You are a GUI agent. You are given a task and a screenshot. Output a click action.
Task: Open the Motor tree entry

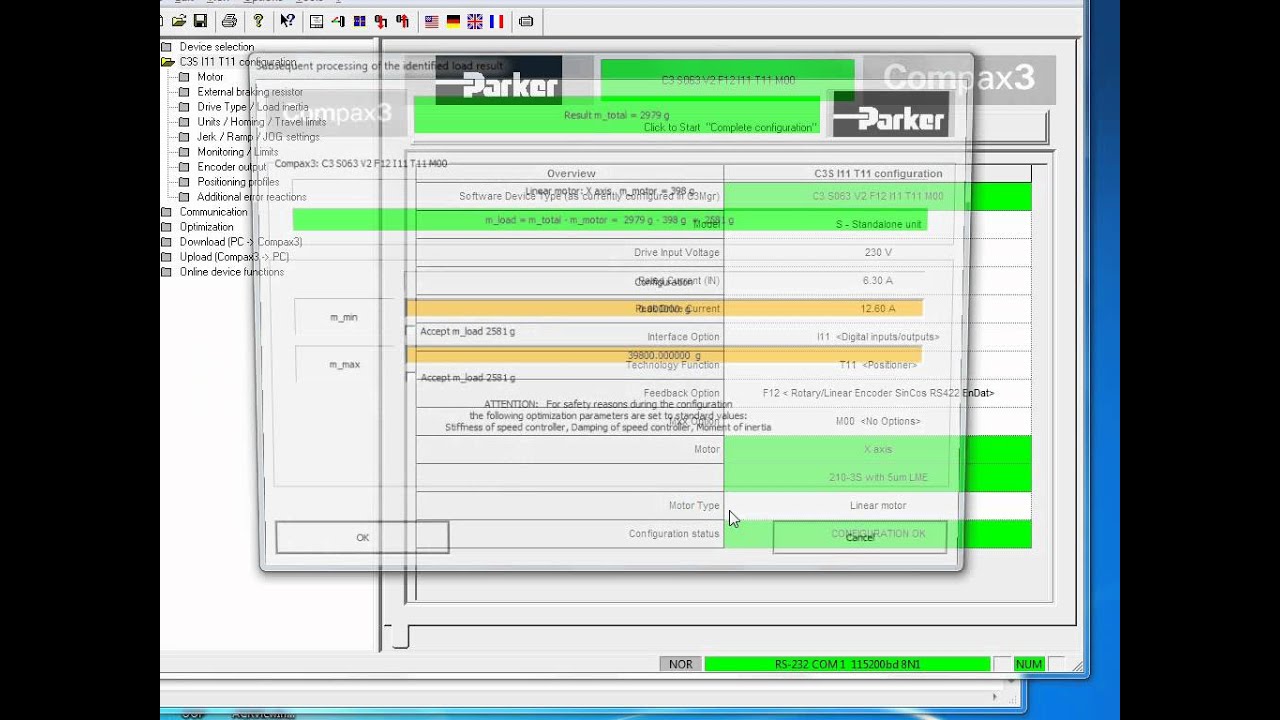[210, 77]
